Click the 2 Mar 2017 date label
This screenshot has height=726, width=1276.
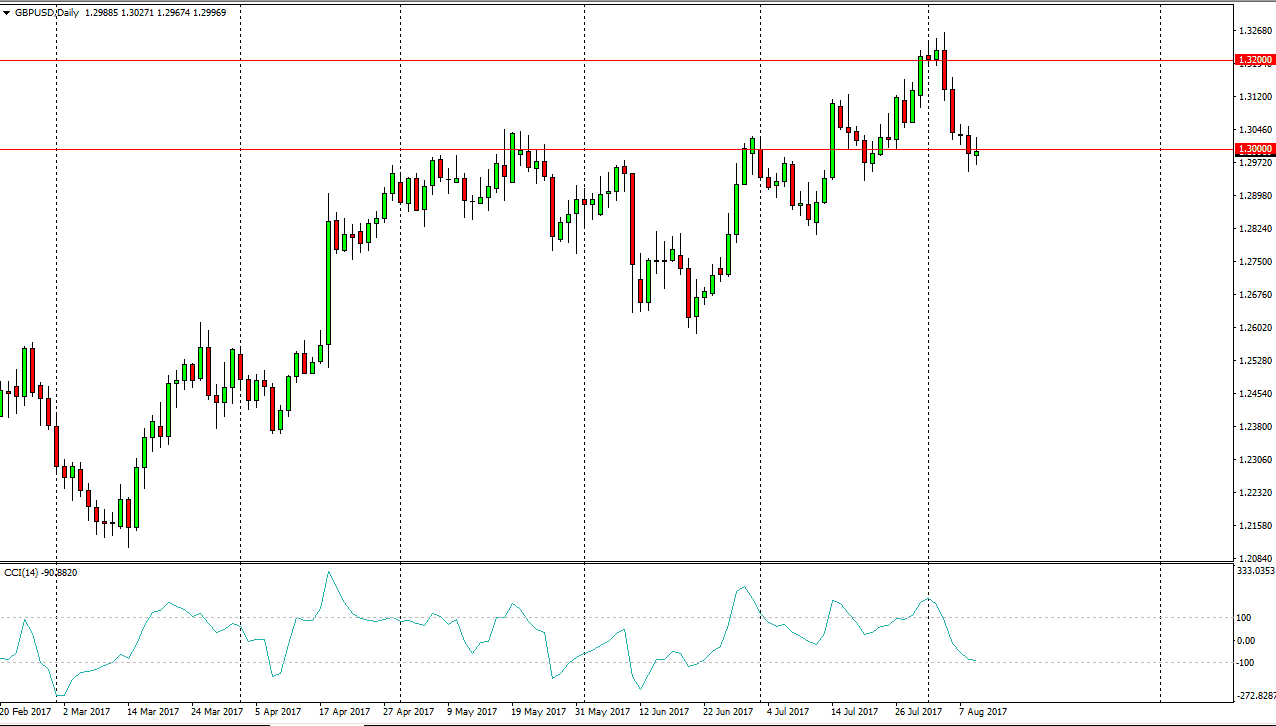(x=86, y=712)
